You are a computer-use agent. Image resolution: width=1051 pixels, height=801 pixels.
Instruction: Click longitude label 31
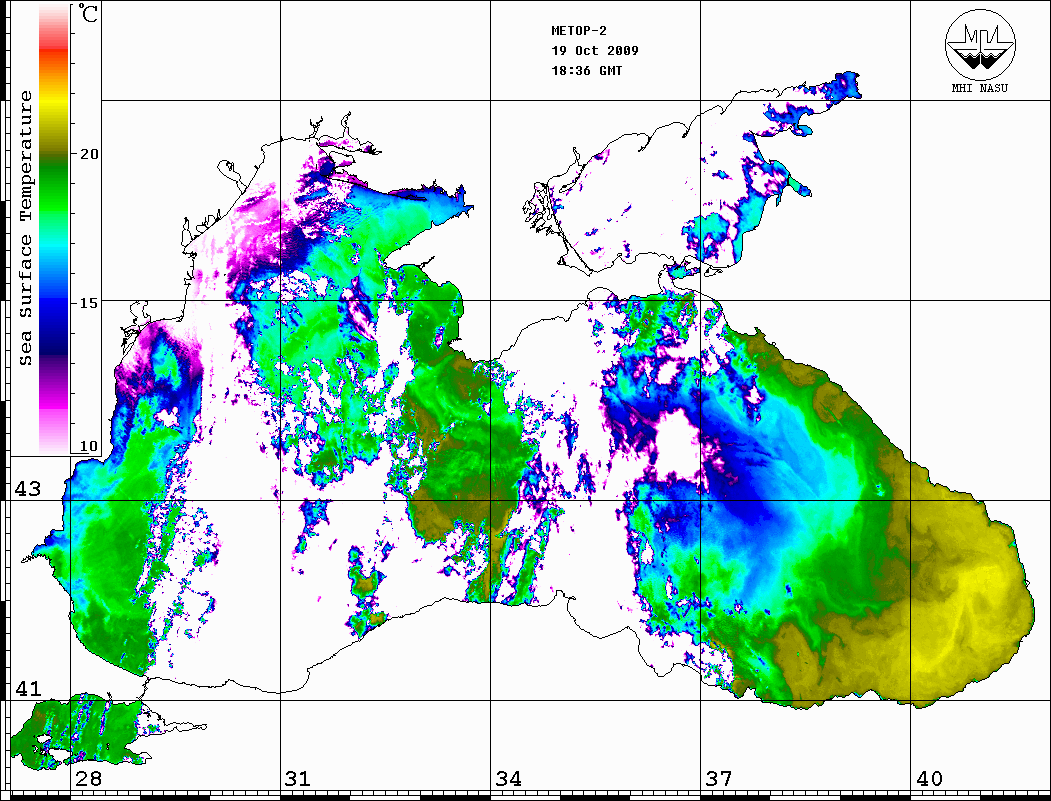[298, 778]
